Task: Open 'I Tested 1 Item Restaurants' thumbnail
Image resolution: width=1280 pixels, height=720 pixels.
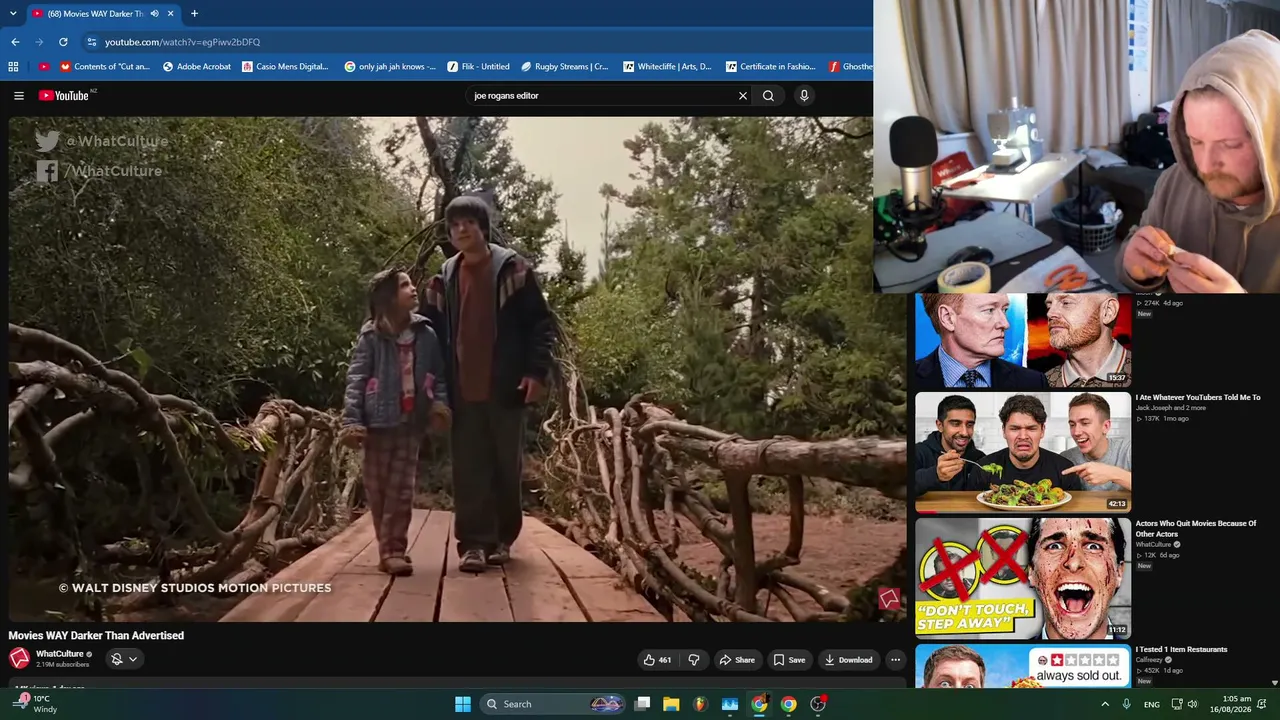Action: (x=1023, y=666)
